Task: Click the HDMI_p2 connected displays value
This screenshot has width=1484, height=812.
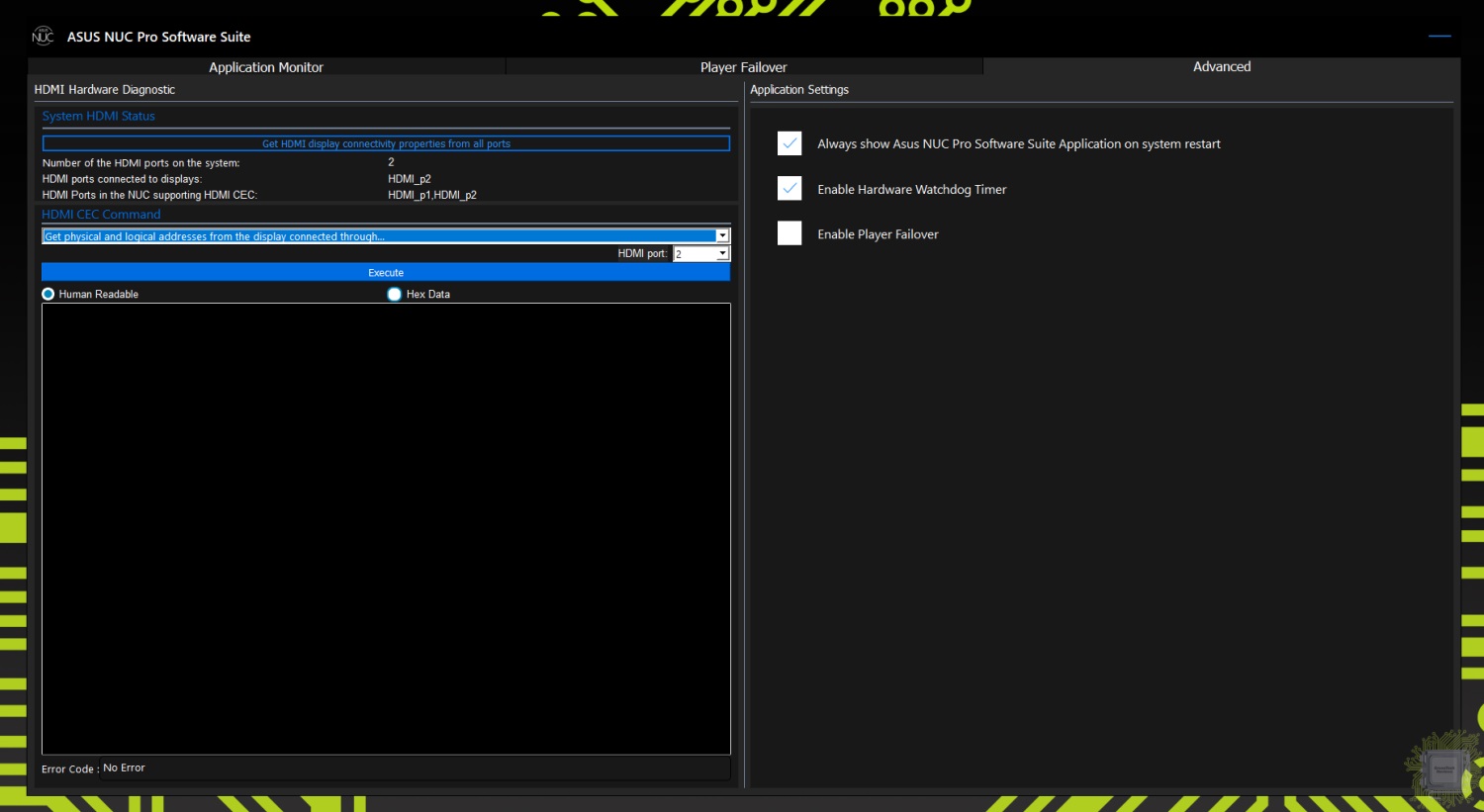Action: pyautogui.click(x=410, y=179)
